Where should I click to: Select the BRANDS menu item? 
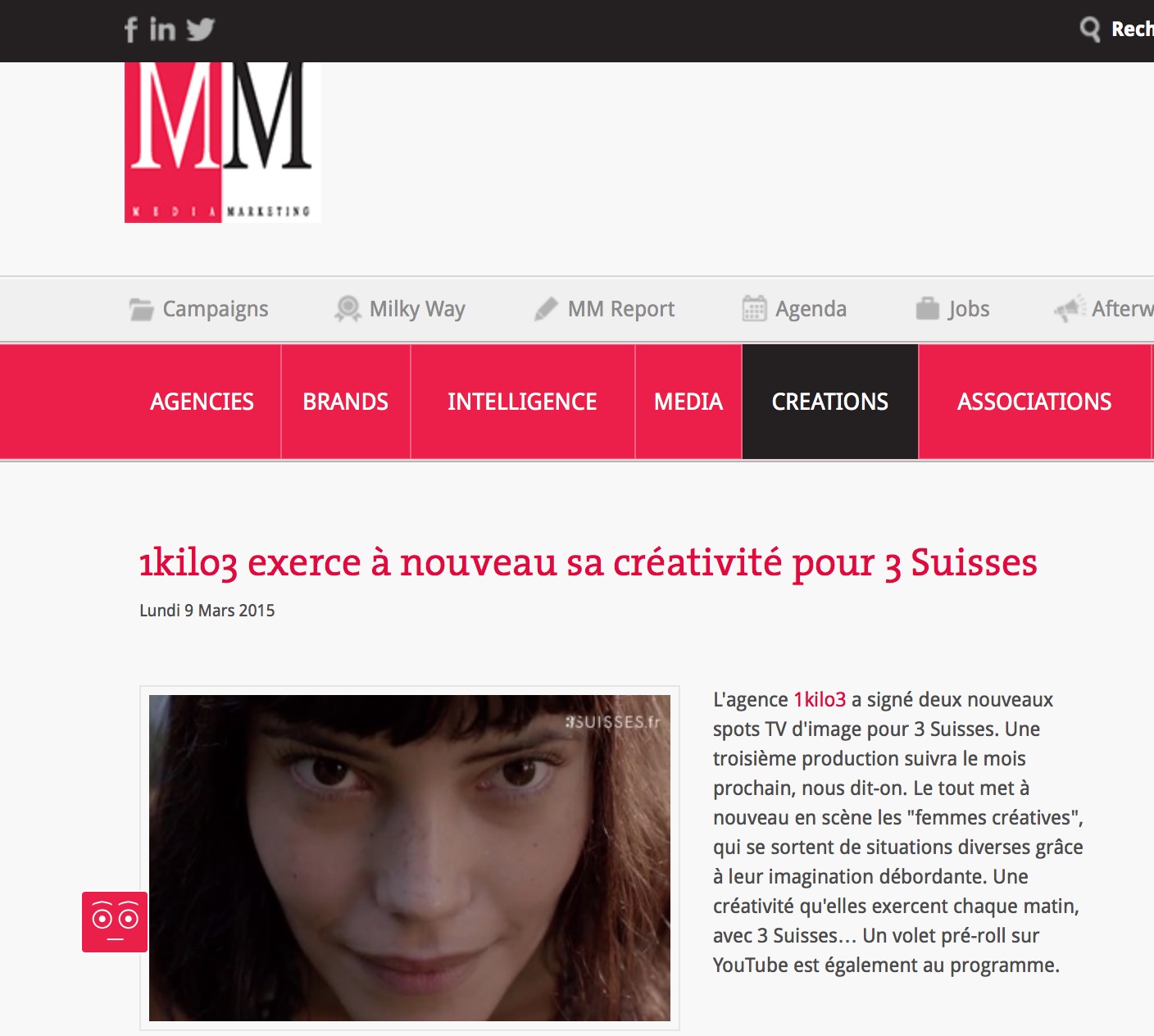[346, 402]
